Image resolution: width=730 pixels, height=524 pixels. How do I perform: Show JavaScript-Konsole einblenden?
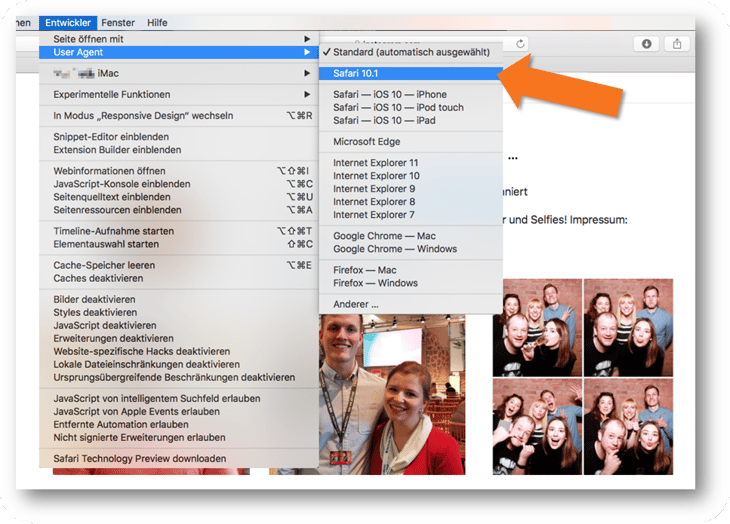pos(179,184)
